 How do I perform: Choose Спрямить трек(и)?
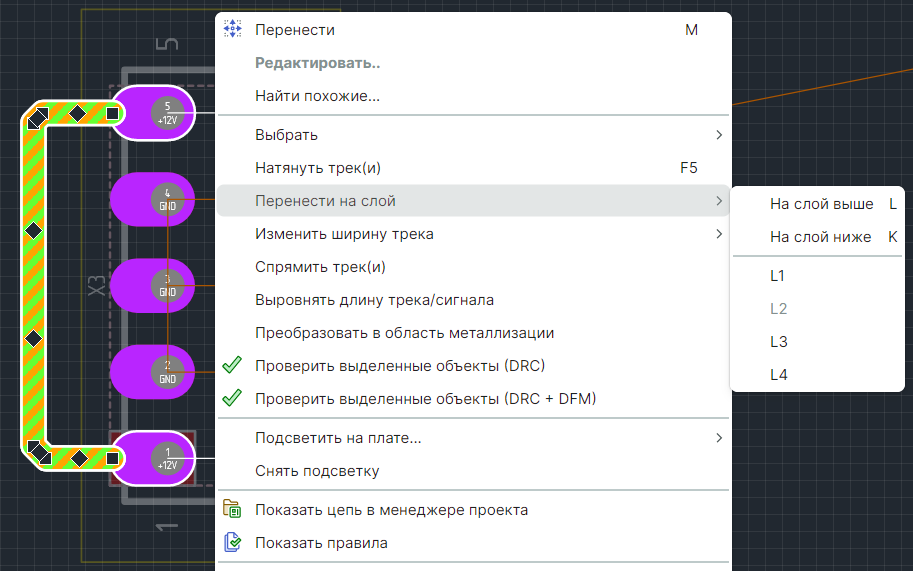473,267
